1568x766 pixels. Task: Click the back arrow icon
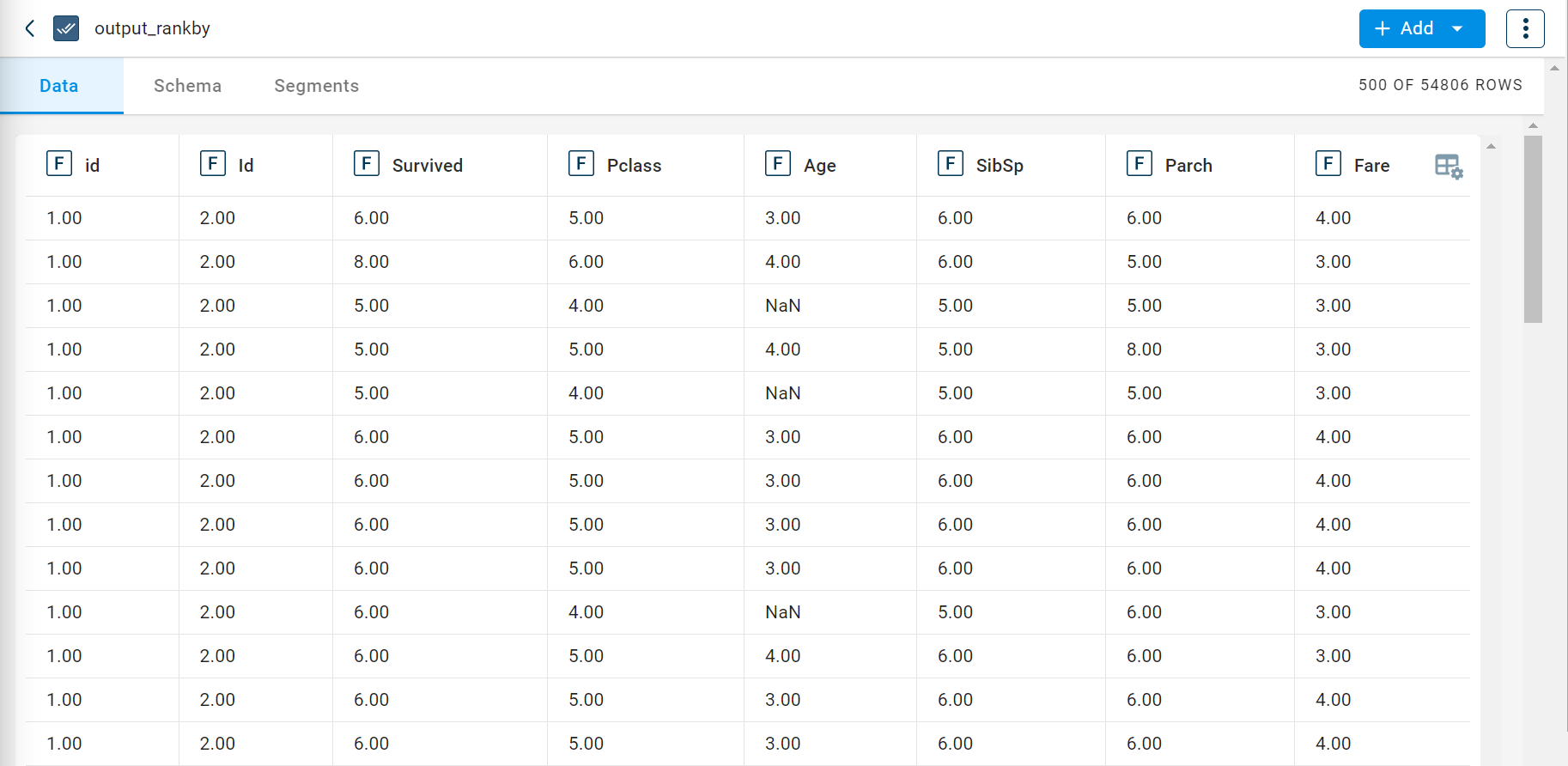pos(30,28)
